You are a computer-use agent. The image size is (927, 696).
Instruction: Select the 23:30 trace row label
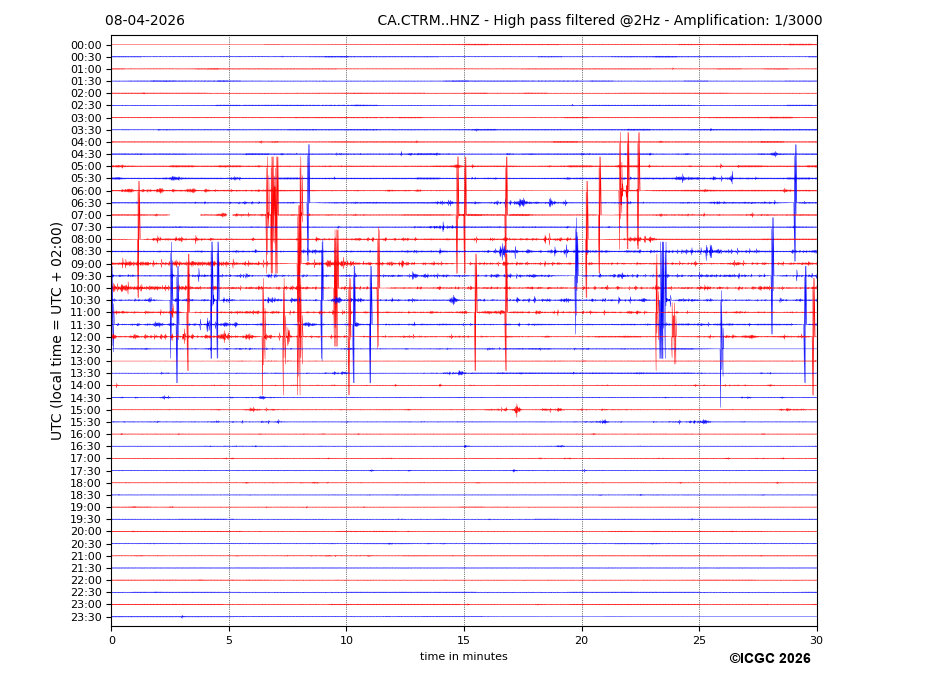coord(86,617)
